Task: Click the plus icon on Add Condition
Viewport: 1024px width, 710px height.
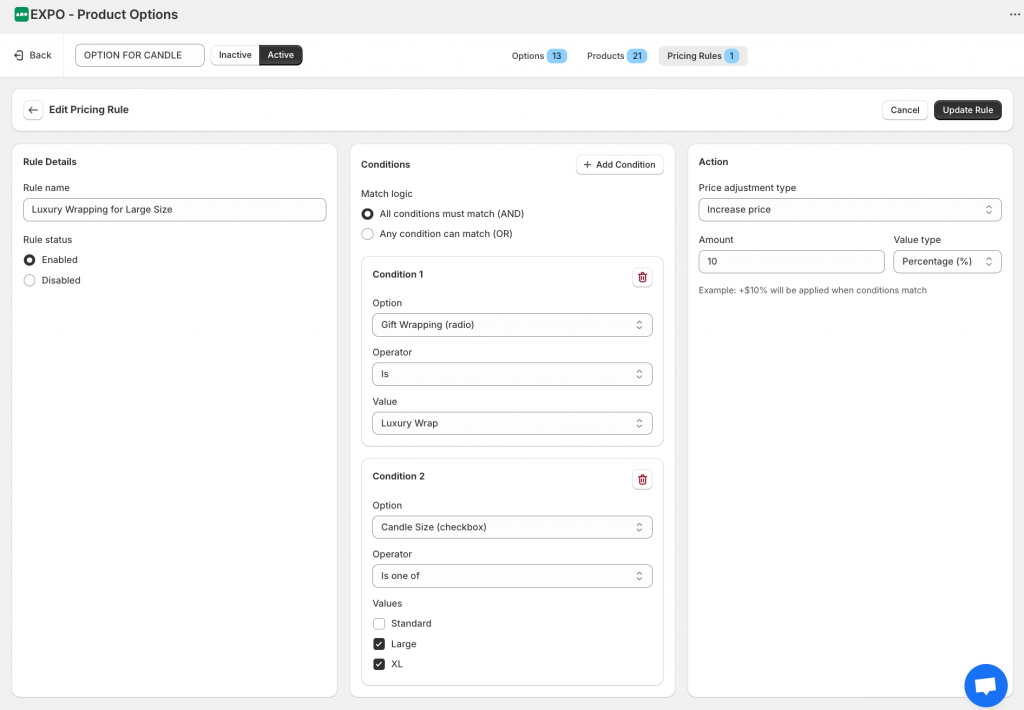Action: [588, 164]
